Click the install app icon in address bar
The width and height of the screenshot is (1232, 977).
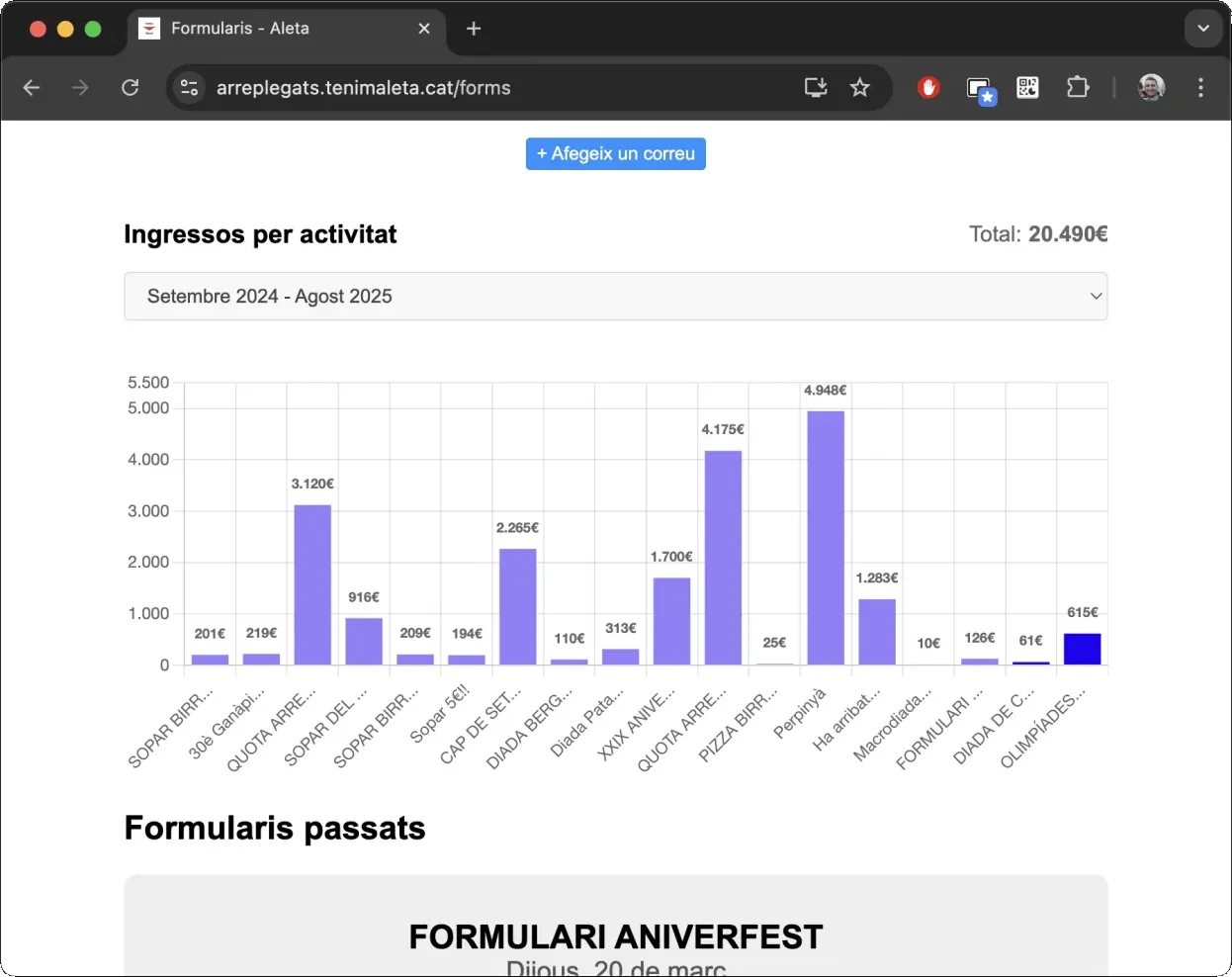pyautogui.click(x=816, y=88)
